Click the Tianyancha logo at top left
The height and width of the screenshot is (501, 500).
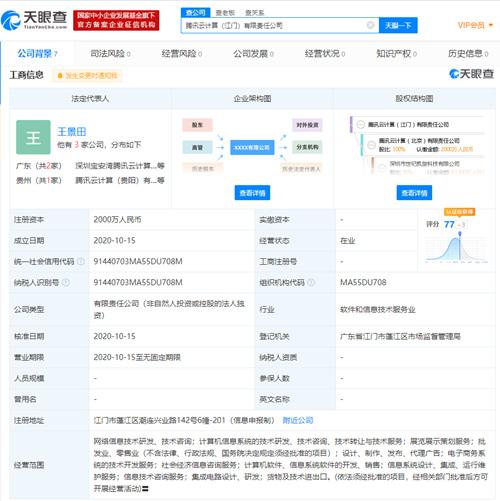(x=34, y=20)
